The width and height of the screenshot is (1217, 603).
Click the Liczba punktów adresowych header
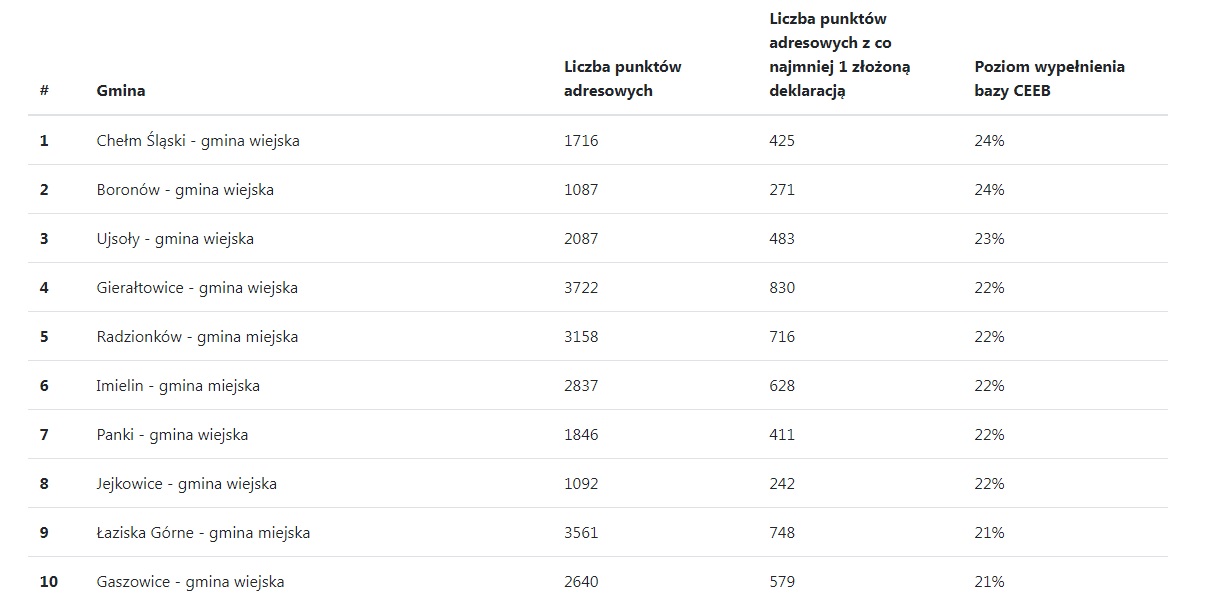(622, 78)
